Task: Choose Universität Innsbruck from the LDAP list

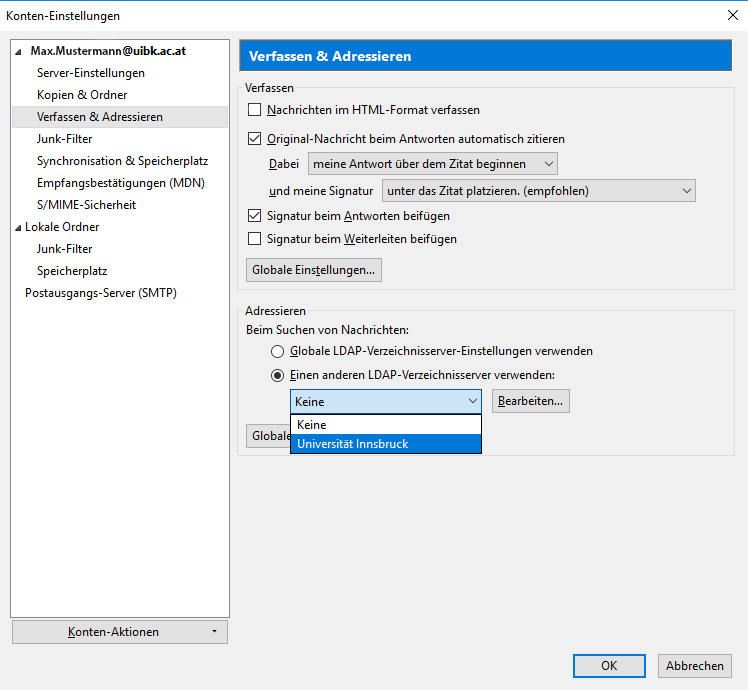Action: [x=385, y=444]
